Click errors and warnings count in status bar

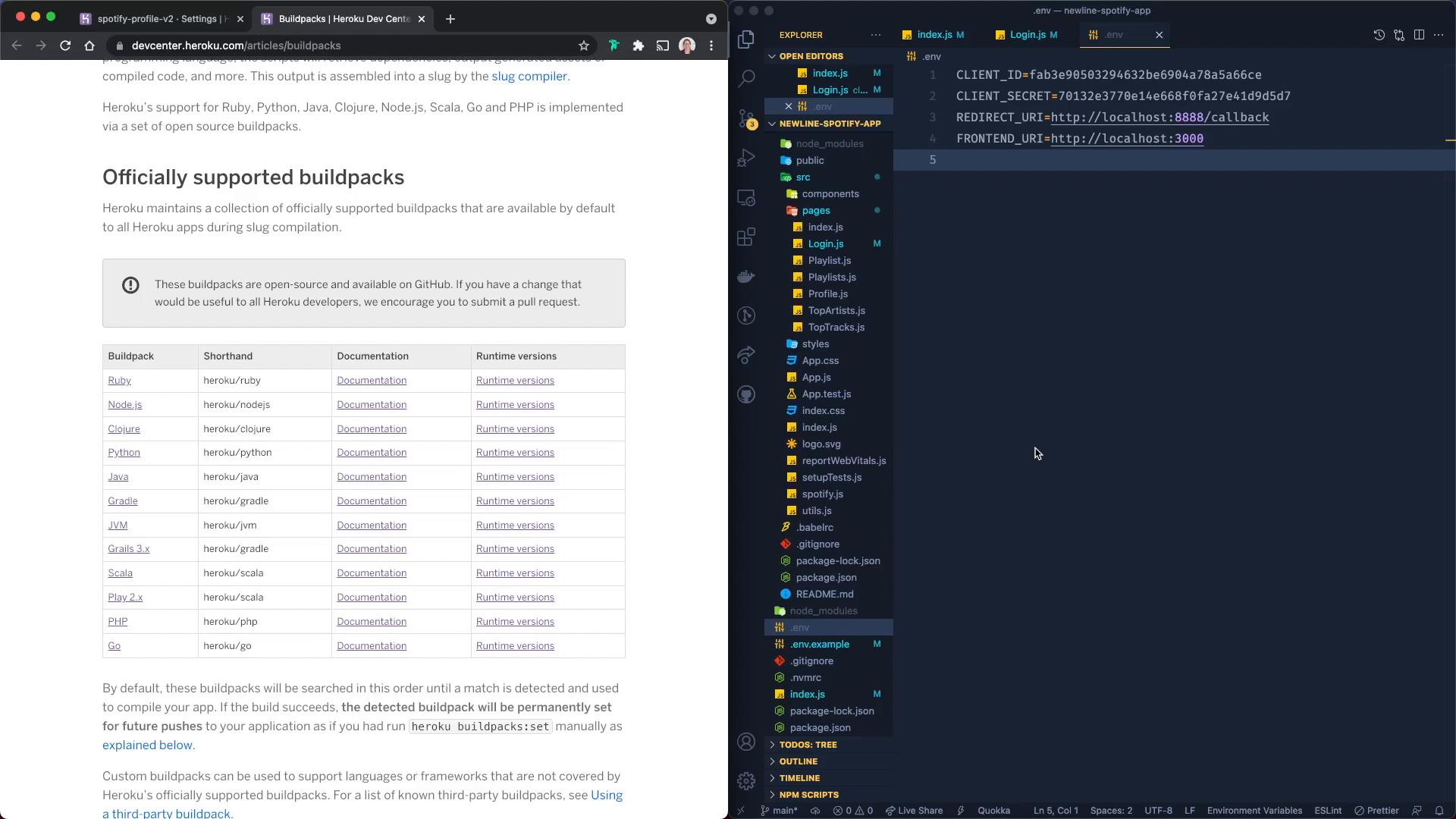pos(853,811)
